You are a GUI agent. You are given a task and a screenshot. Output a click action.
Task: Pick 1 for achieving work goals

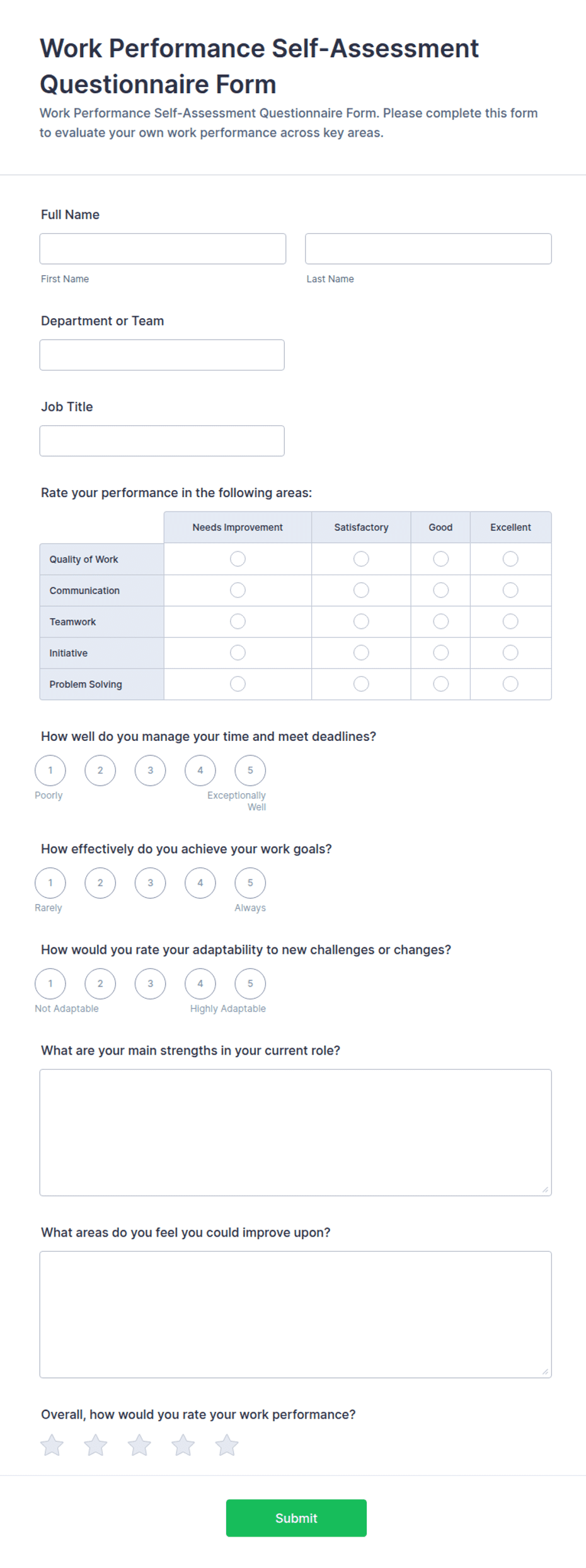click(50, 883)
